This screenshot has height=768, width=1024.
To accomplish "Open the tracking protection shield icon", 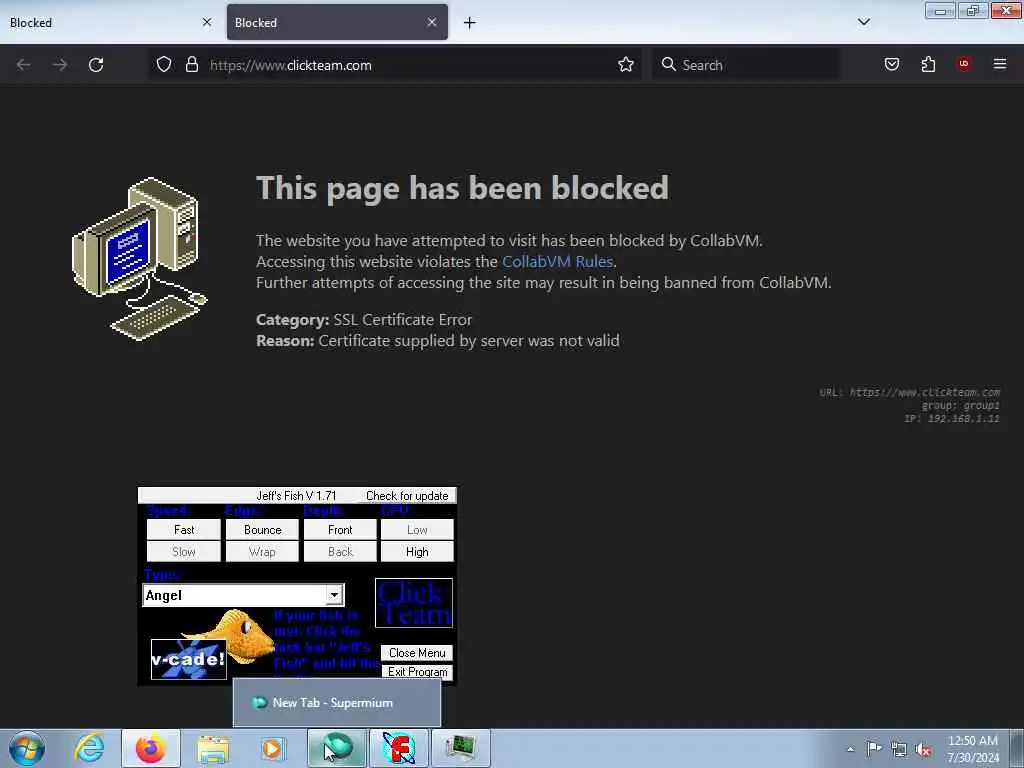I will (x=164, y=64).
